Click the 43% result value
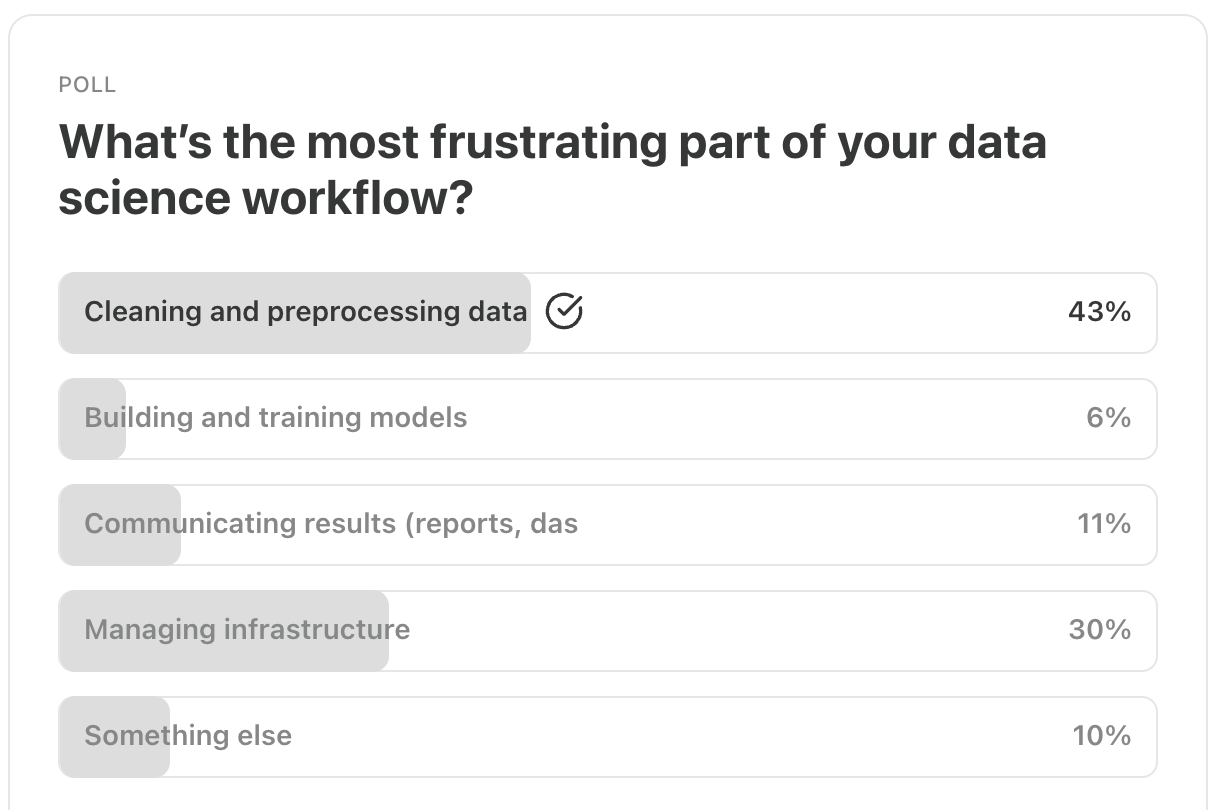The image size is (1220, 810). tap(1097, 312)
